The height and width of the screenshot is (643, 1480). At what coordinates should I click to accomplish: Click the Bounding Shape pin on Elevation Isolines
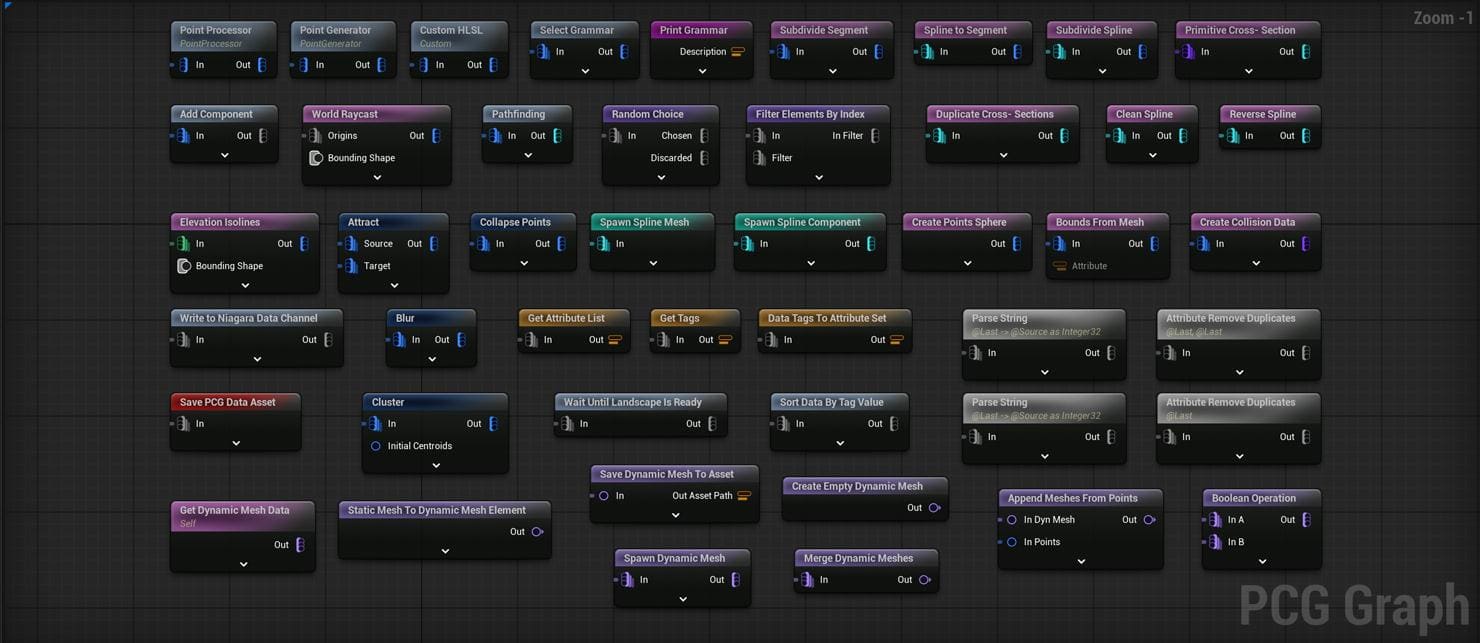(x=182, y=266)
